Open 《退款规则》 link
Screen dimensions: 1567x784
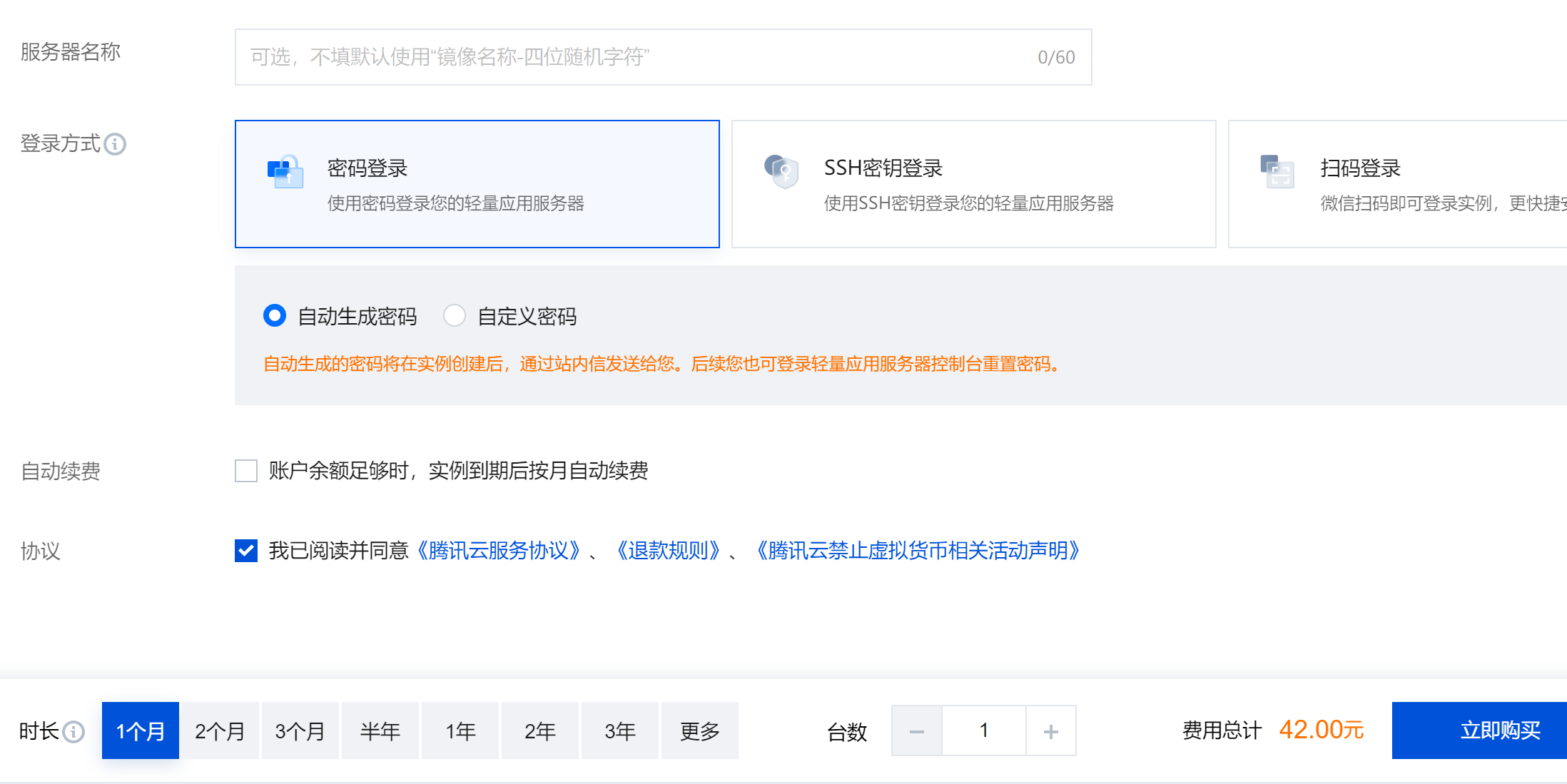[667, 551]
